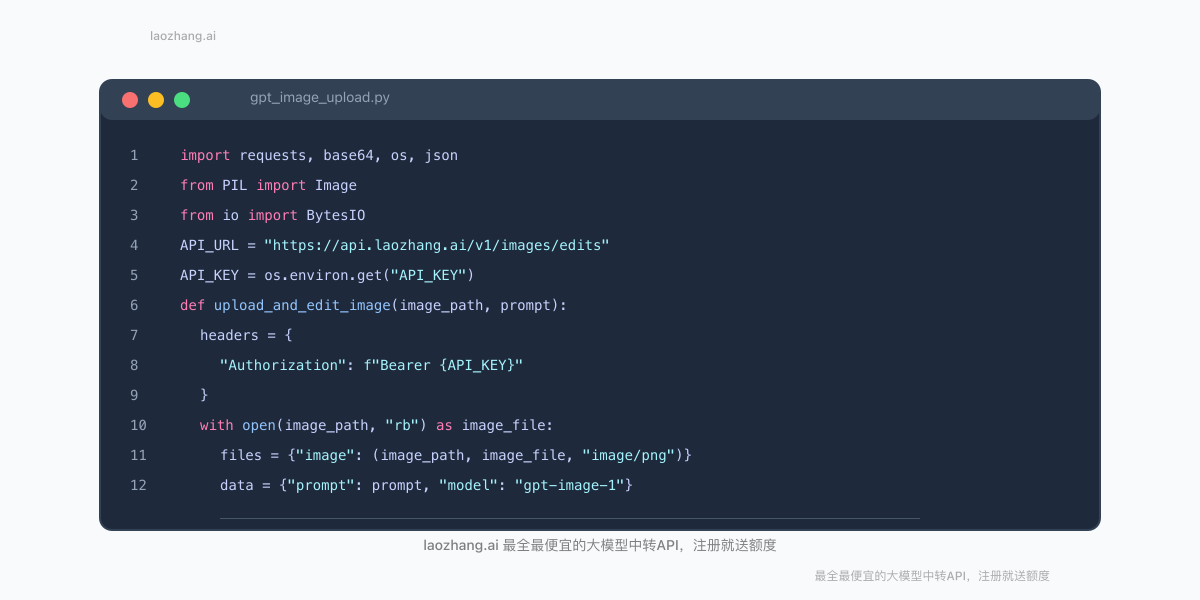Click the caption below the code window
Image resolution: width=1200 pixels, height=600 pixels.
[x=600, y=545]
